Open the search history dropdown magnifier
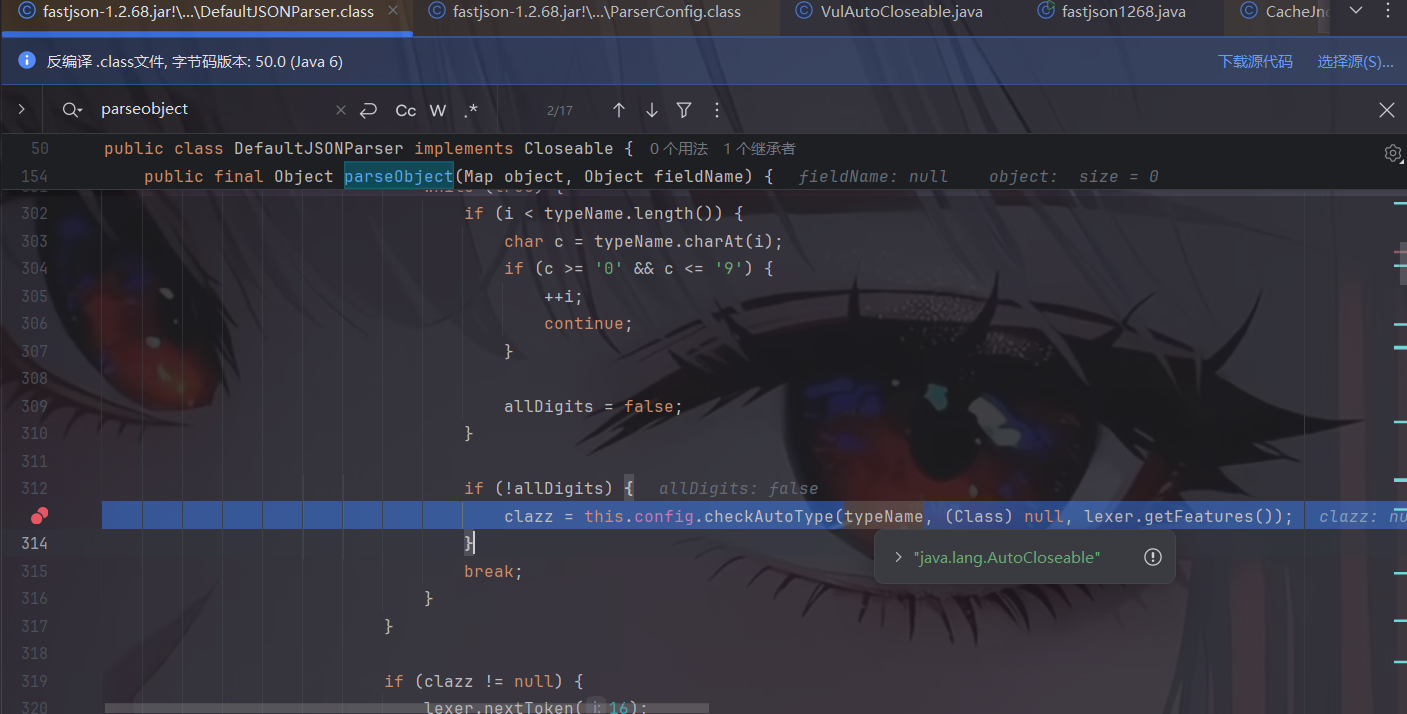 tap(72, 110)
